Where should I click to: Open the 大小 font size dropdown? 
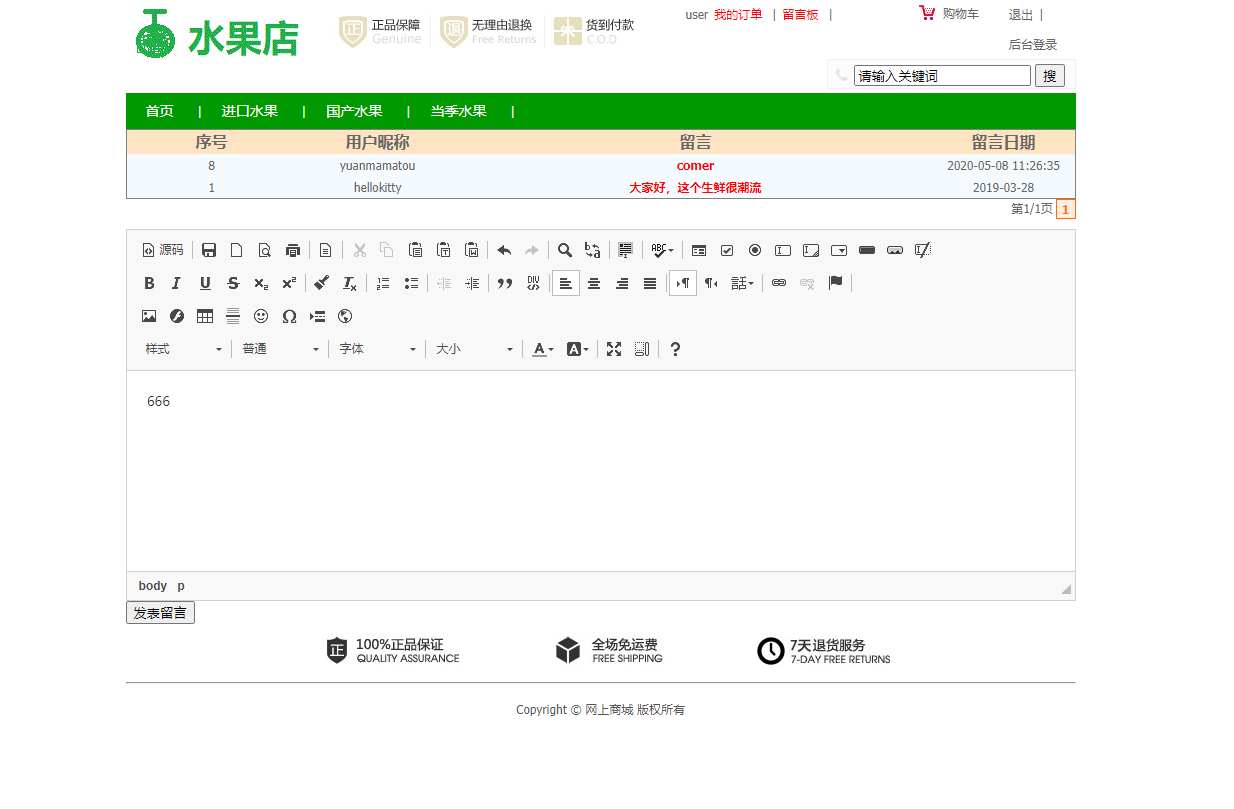(475, 349)
